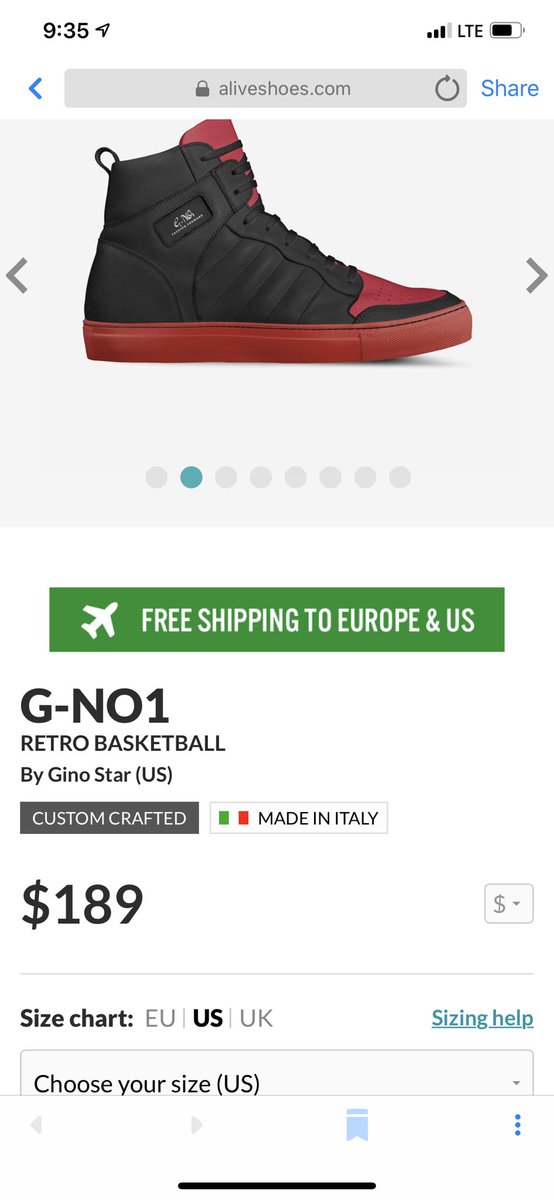Select the US size chart option
554x1200 pixels.
(208, 1018)
